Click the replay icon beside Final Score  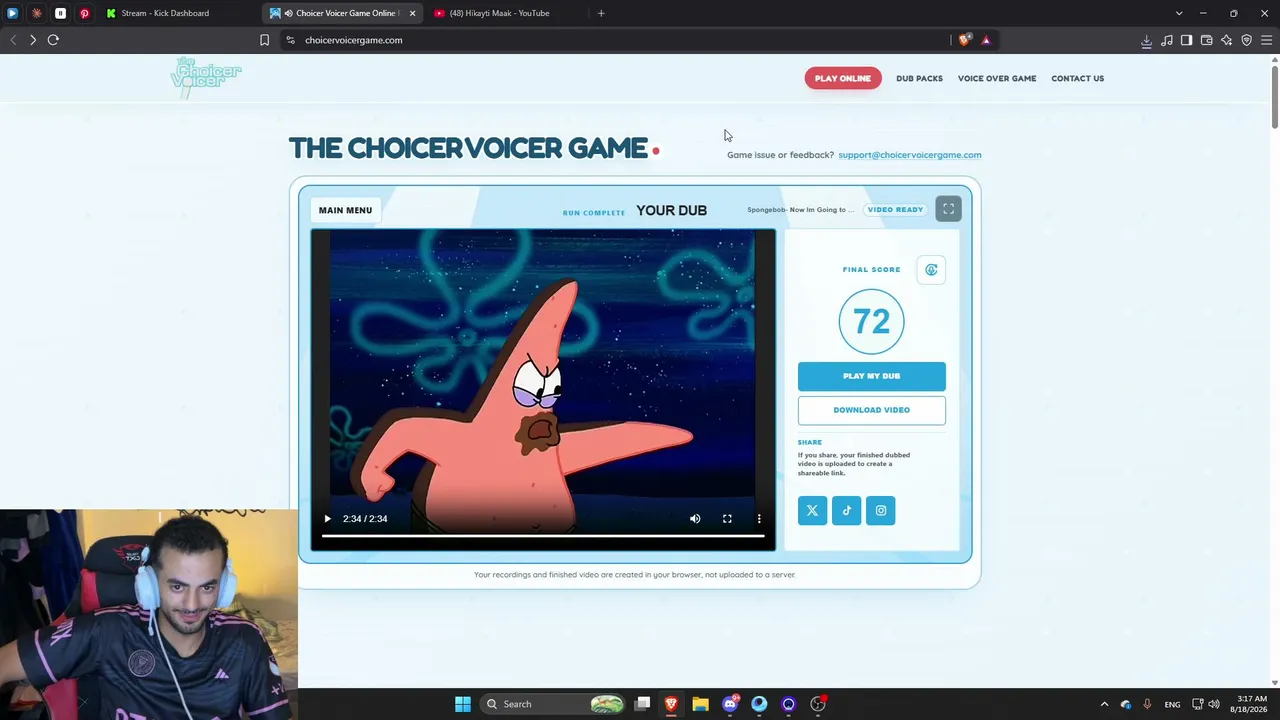[931, 270]
